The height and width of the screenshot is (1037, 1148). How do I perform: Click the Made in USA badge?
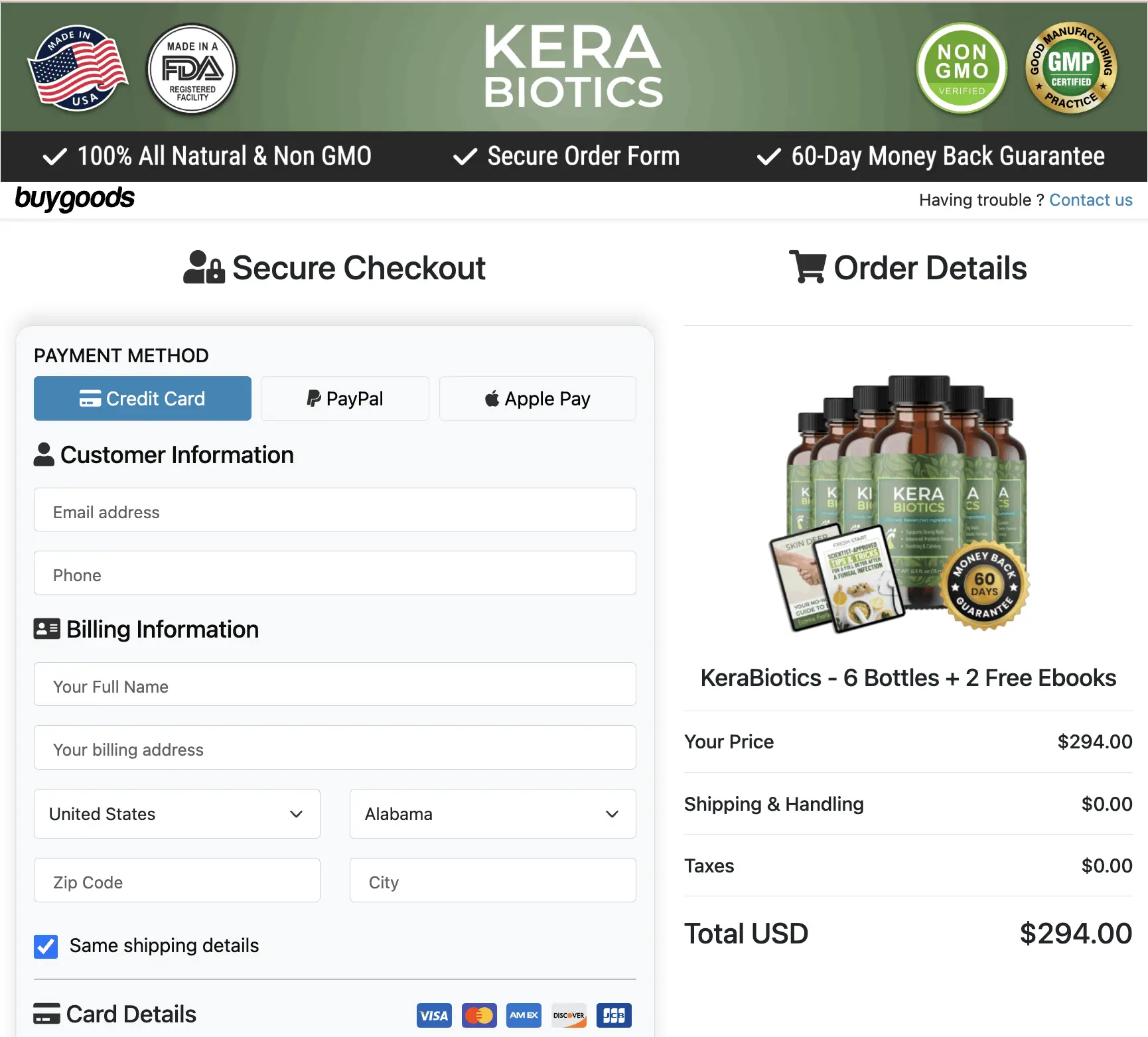click(78, 68)
